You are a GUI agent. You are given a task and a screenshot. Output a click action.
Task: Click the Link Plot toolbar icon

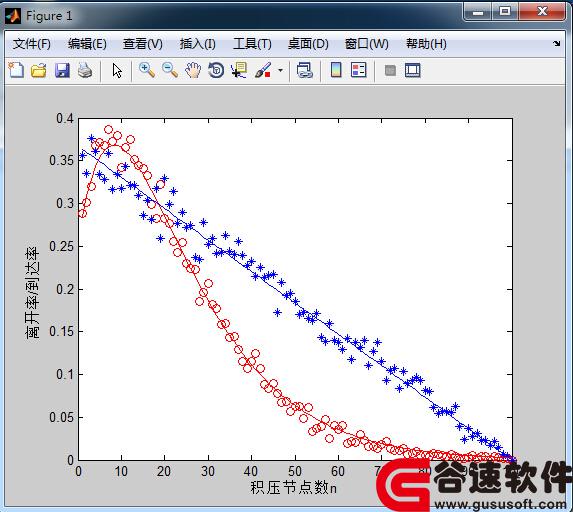pos(304,70)
